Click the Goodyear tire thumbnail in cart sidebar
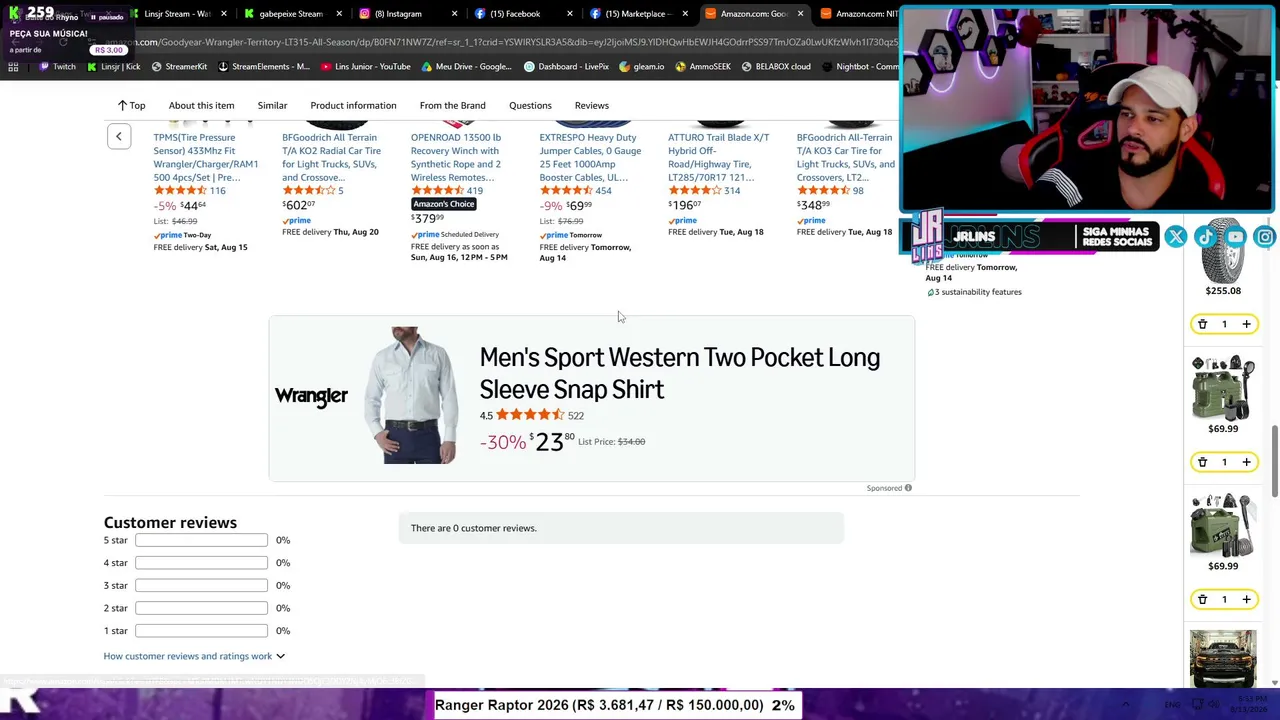This screenshot has width=1280, height=720. click(x=1223, y=251)
